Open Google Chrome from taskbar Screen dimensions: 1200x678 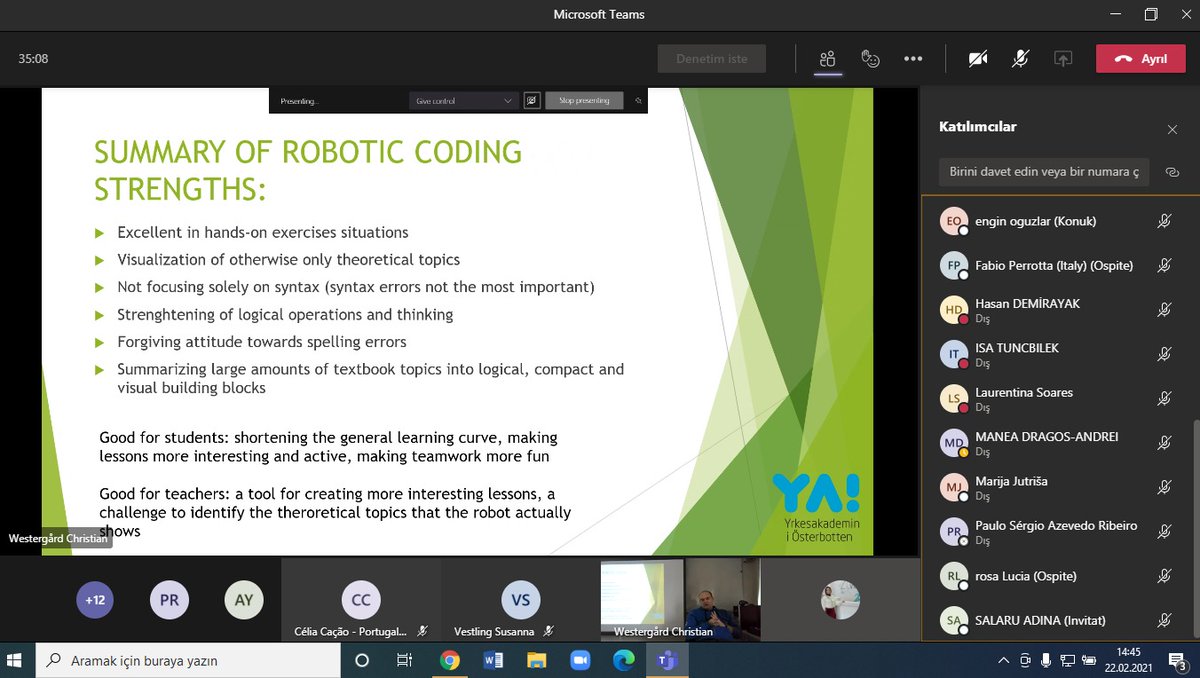(449, 660)
